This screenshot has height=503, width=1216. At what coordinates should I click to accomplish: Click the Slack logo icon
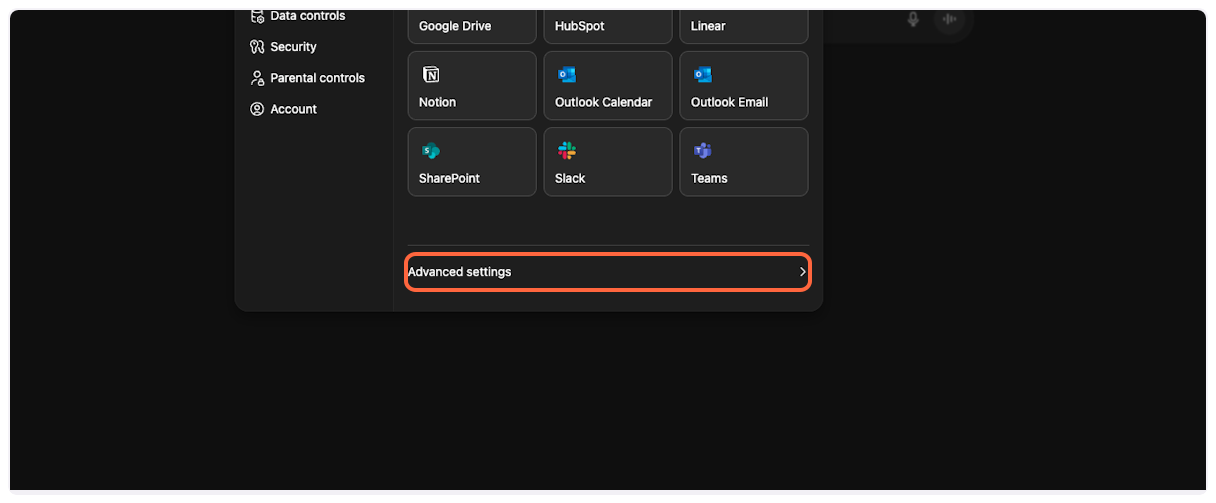click(566, 151)
